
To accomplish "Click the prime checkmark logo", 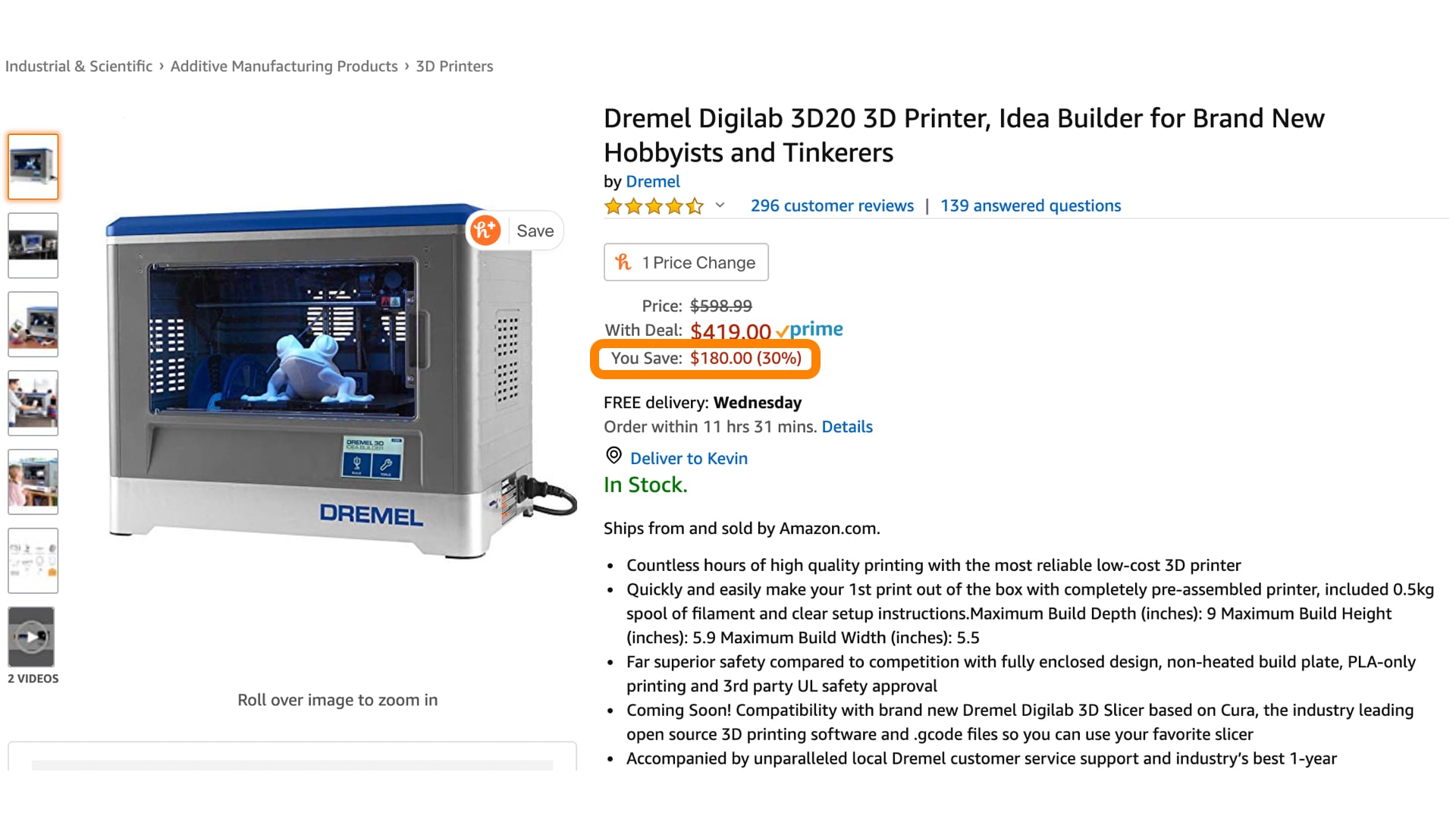I will 809,329.
